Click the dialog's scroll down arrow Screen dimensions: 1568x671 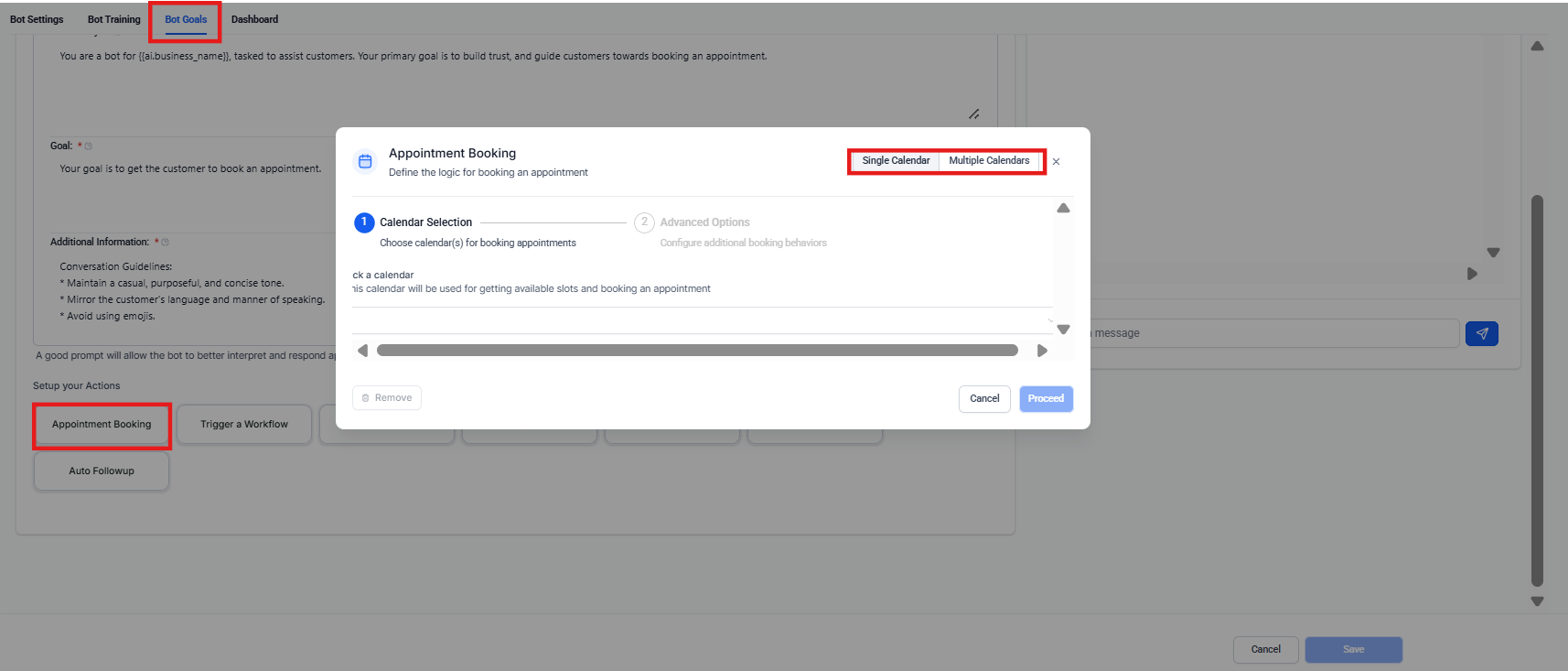click(1063, 330)
